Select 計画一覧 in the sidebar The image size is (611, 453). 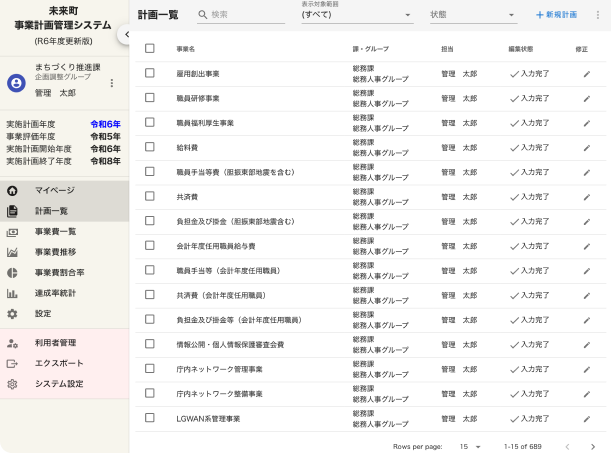(65, 211)
